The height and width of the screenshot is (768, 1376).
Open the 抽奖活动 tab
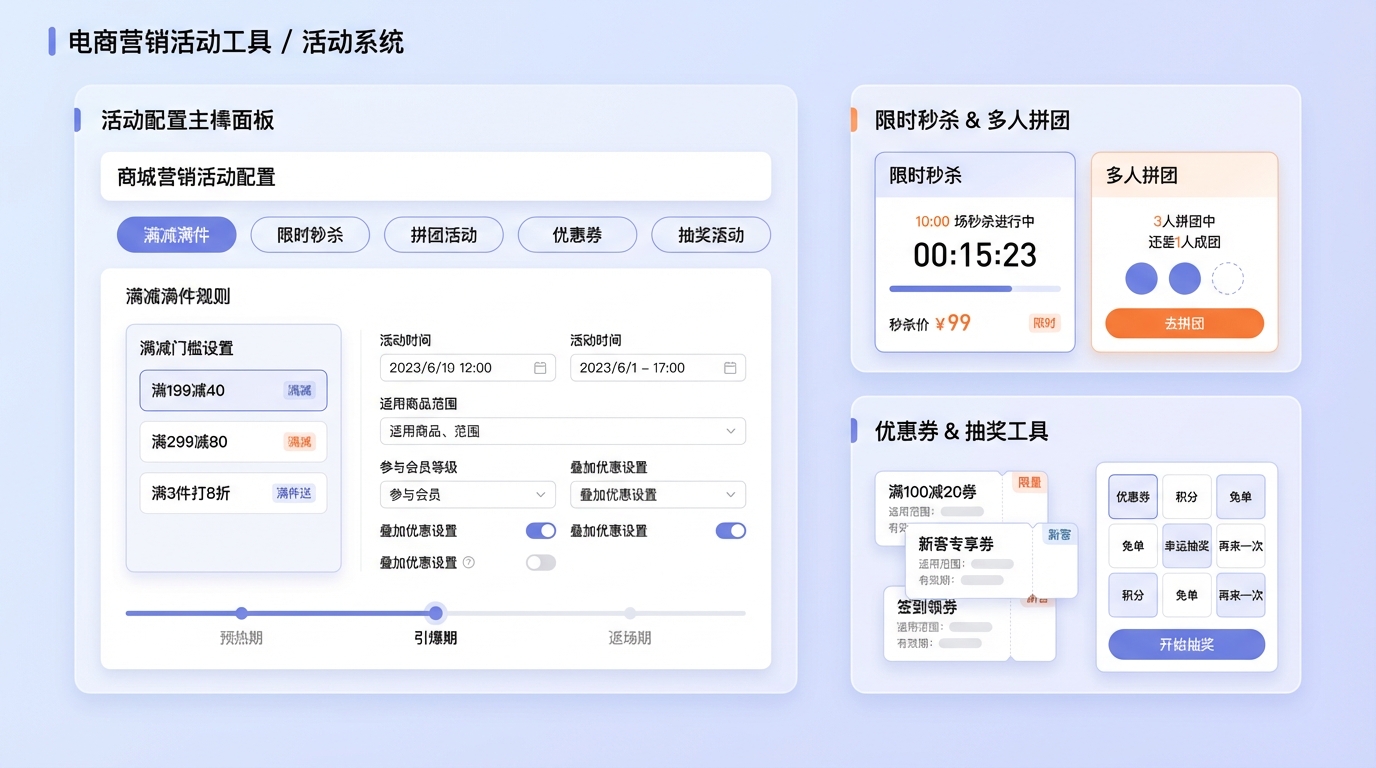710,235
